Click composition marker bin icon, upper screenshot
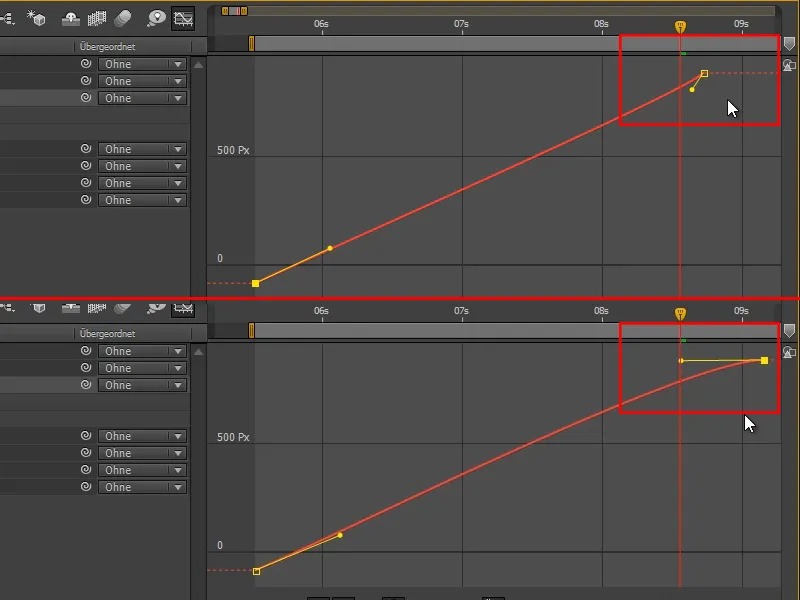The image size is (800, 600). tap(789, 44)
